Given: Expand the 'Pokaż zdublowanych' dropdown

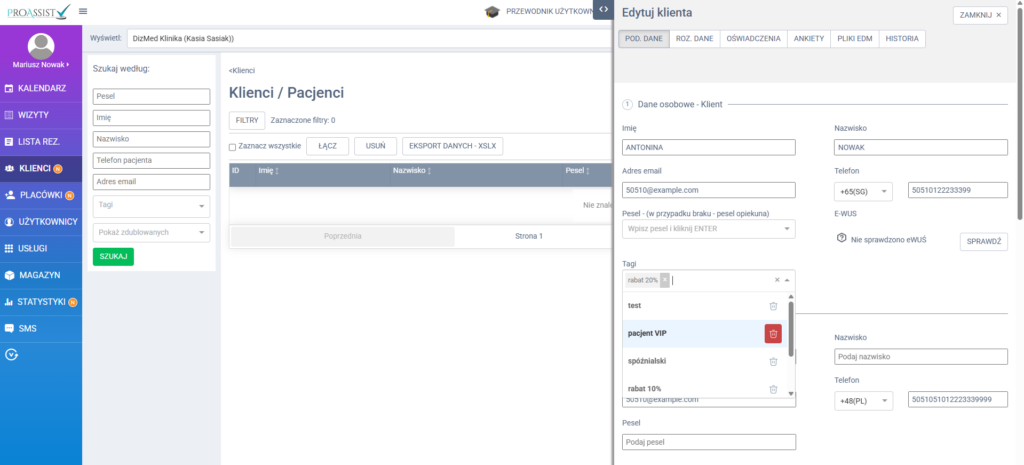Looking at the screenshot, I should 151,232.
